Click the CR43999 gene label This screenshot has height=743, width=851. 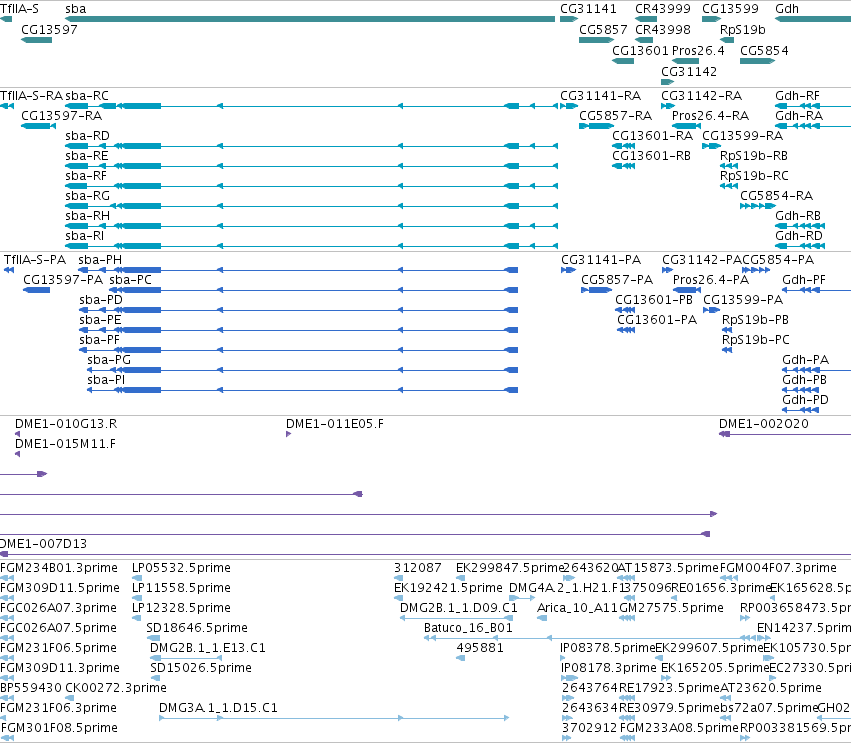coord(663,9)
